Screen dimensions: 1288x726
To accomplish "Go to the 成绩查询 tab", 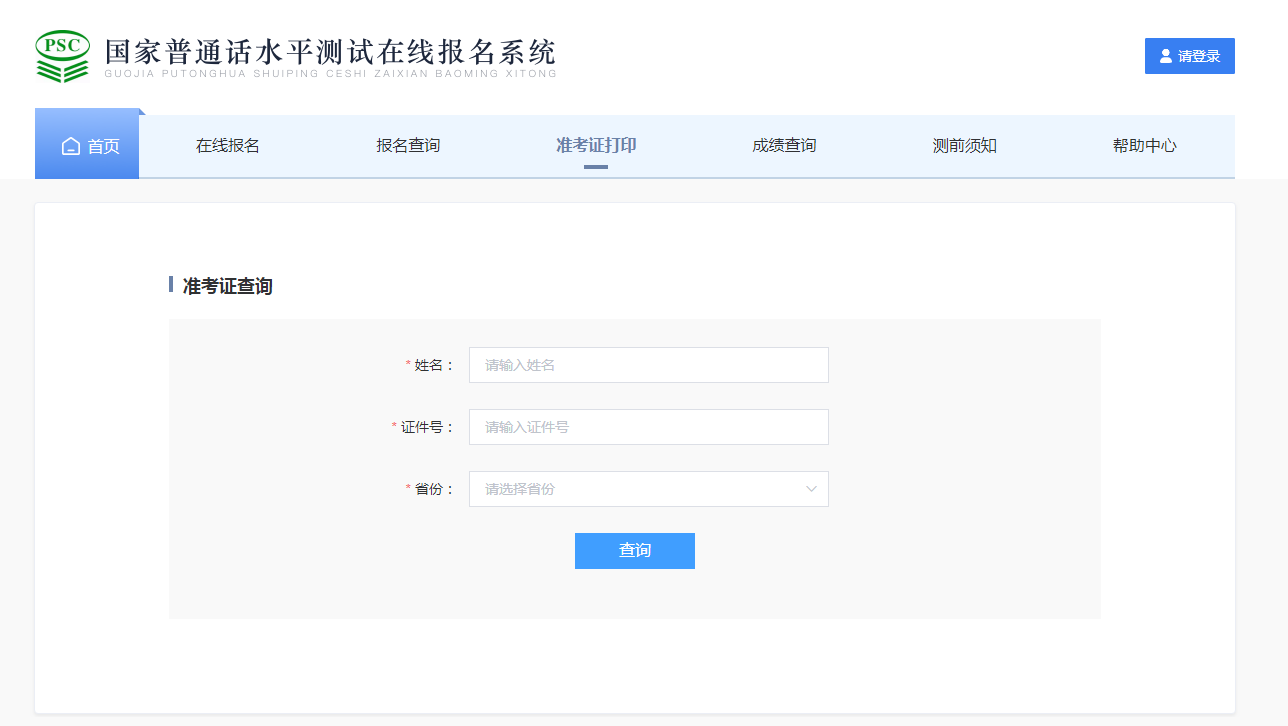I will coord(784,146).
